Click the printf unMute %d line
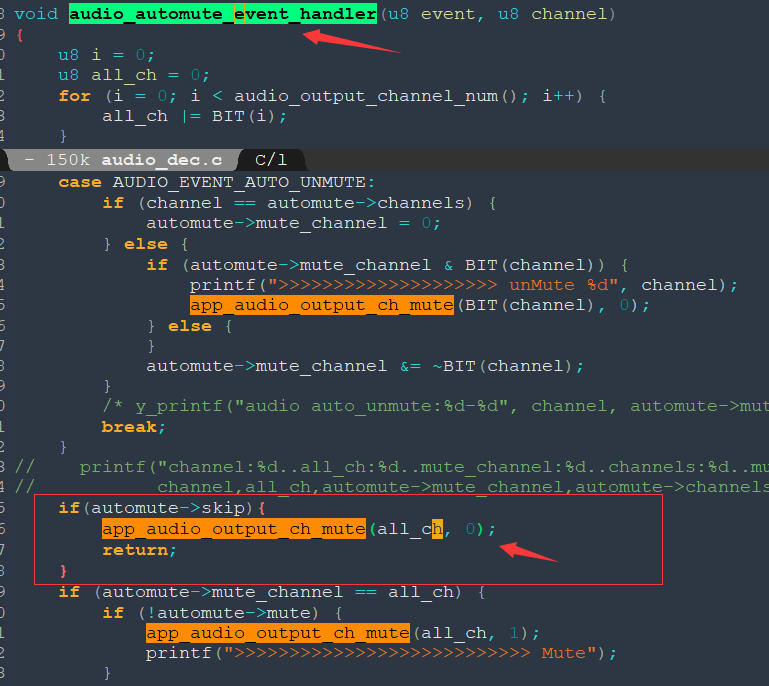This screenshot has height=686, width=769. pyautogui.click(x=464, y=285)
